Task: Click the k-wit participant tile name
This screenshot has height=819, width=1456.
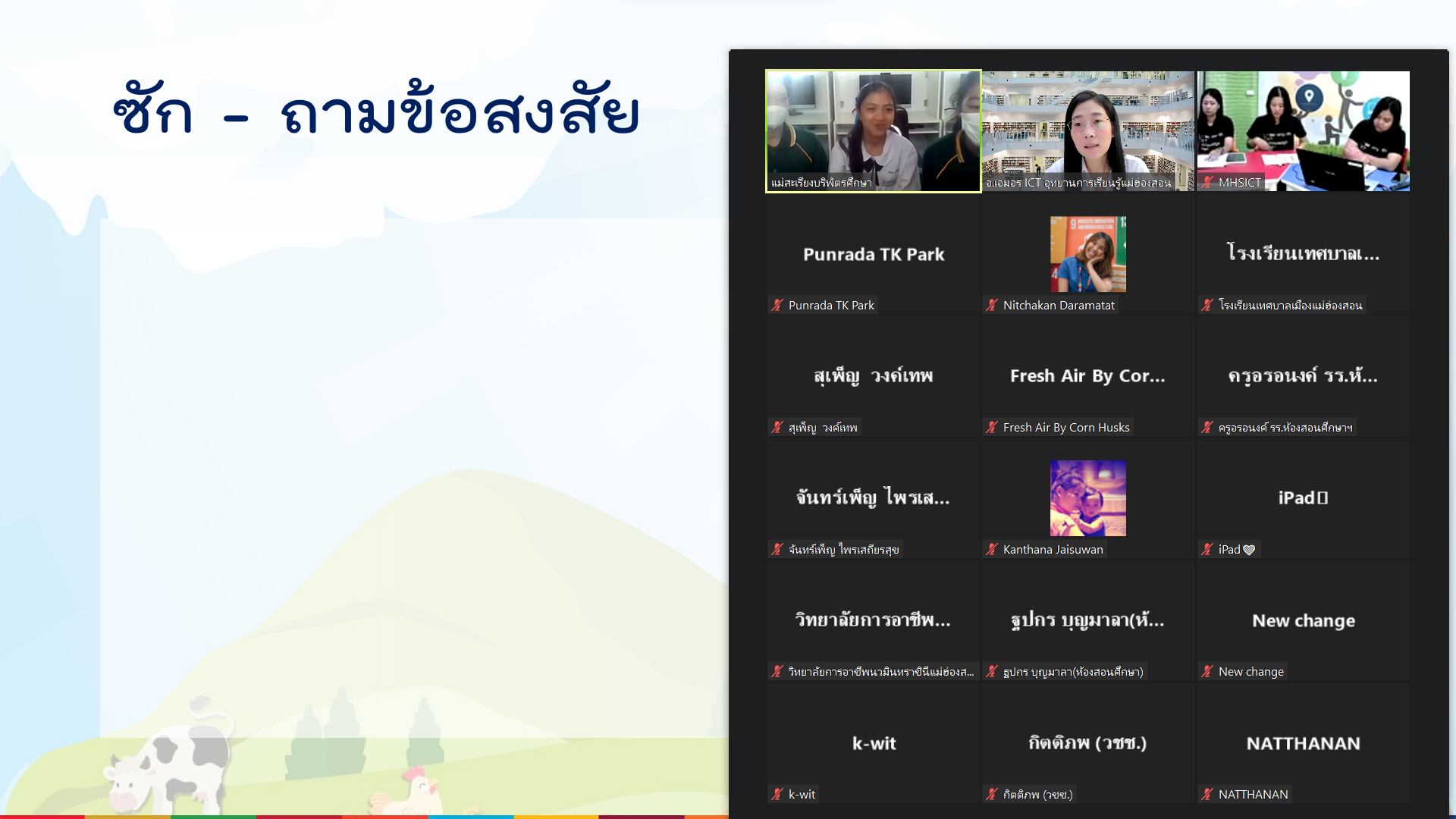Action: pyautogui.click(x=873, y=743)
